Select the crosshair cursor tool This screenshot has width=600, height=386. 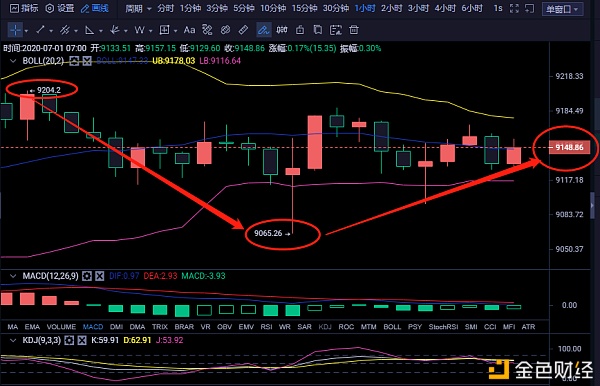pos(15,30)
